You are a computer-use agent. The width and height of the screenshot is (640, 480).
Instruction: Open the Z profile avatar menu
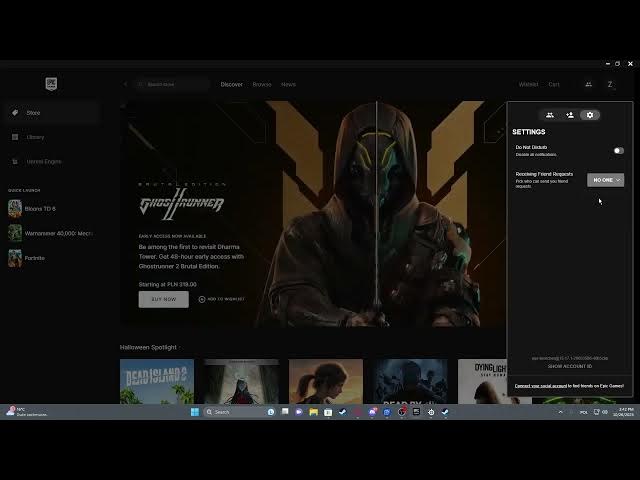point(610,84)
